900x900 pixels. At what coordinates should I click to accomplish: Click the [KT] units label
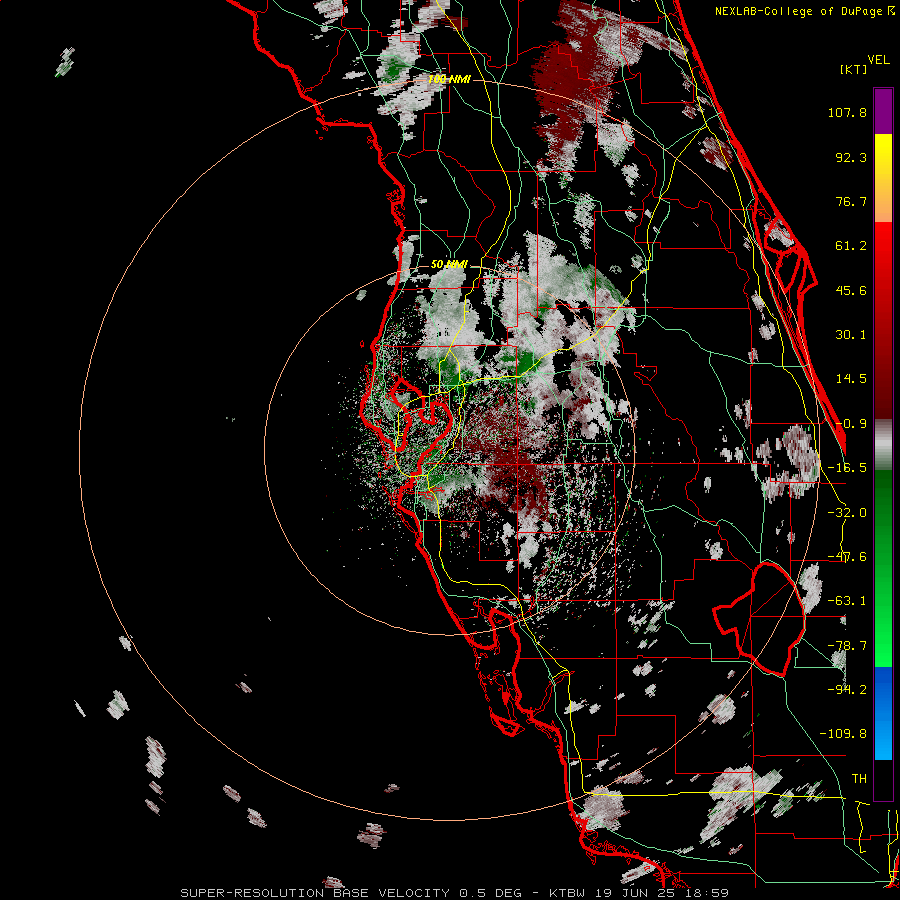click(x=854, y=69)
